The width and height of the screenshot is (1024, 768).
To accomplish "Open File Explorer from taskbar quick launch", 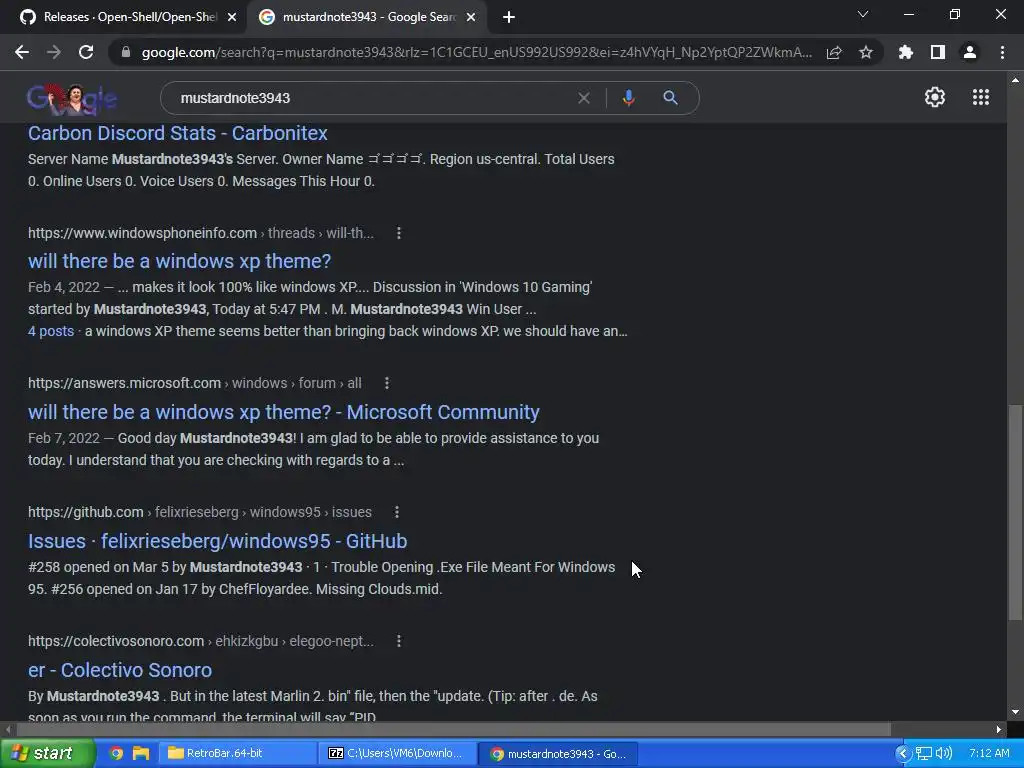I will [141, 753].
